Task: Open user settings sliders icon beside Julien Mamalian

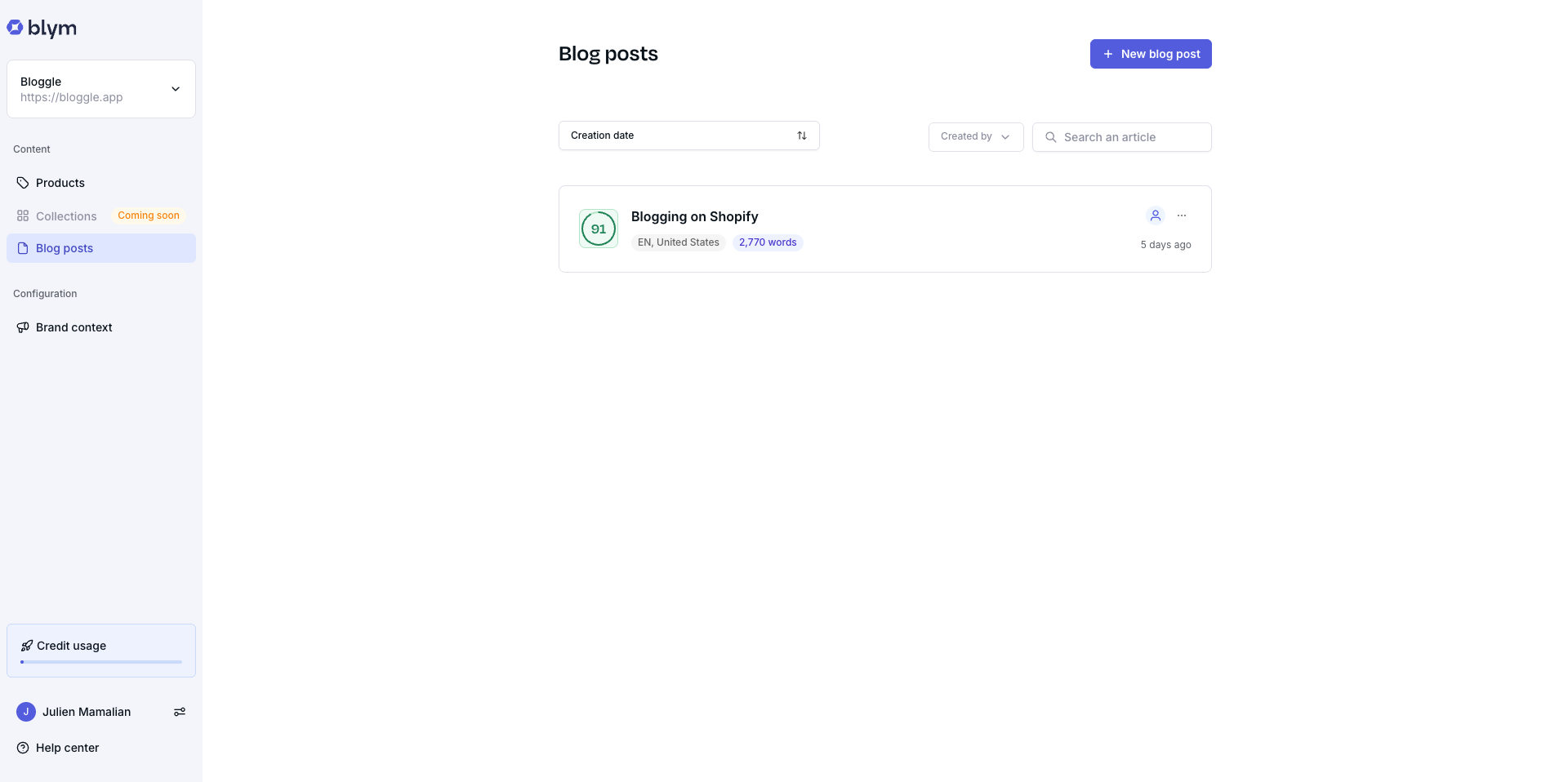Action: tap(180, 712)
